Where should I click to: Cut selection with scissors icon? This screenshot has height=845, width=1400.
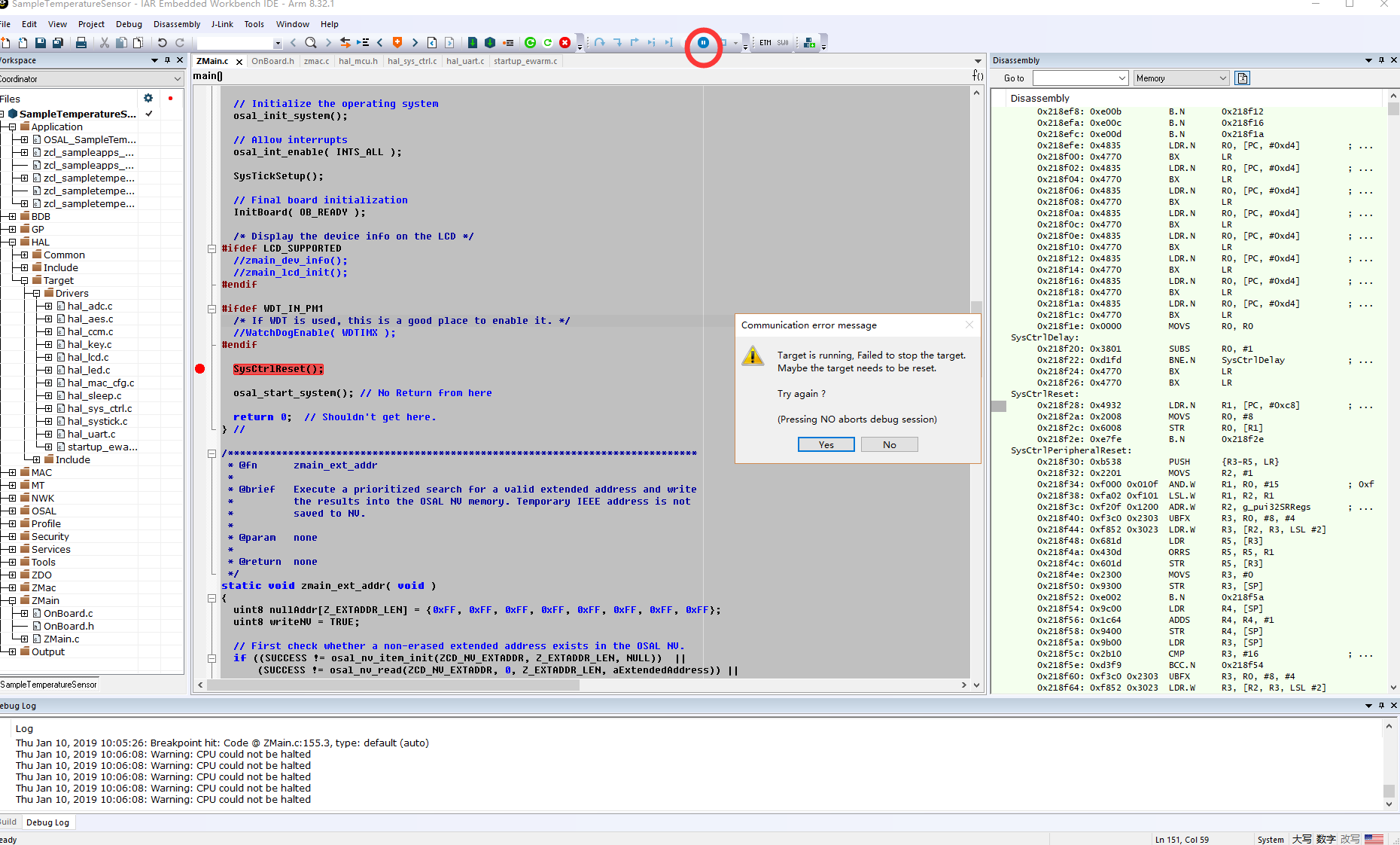point(105,43)
